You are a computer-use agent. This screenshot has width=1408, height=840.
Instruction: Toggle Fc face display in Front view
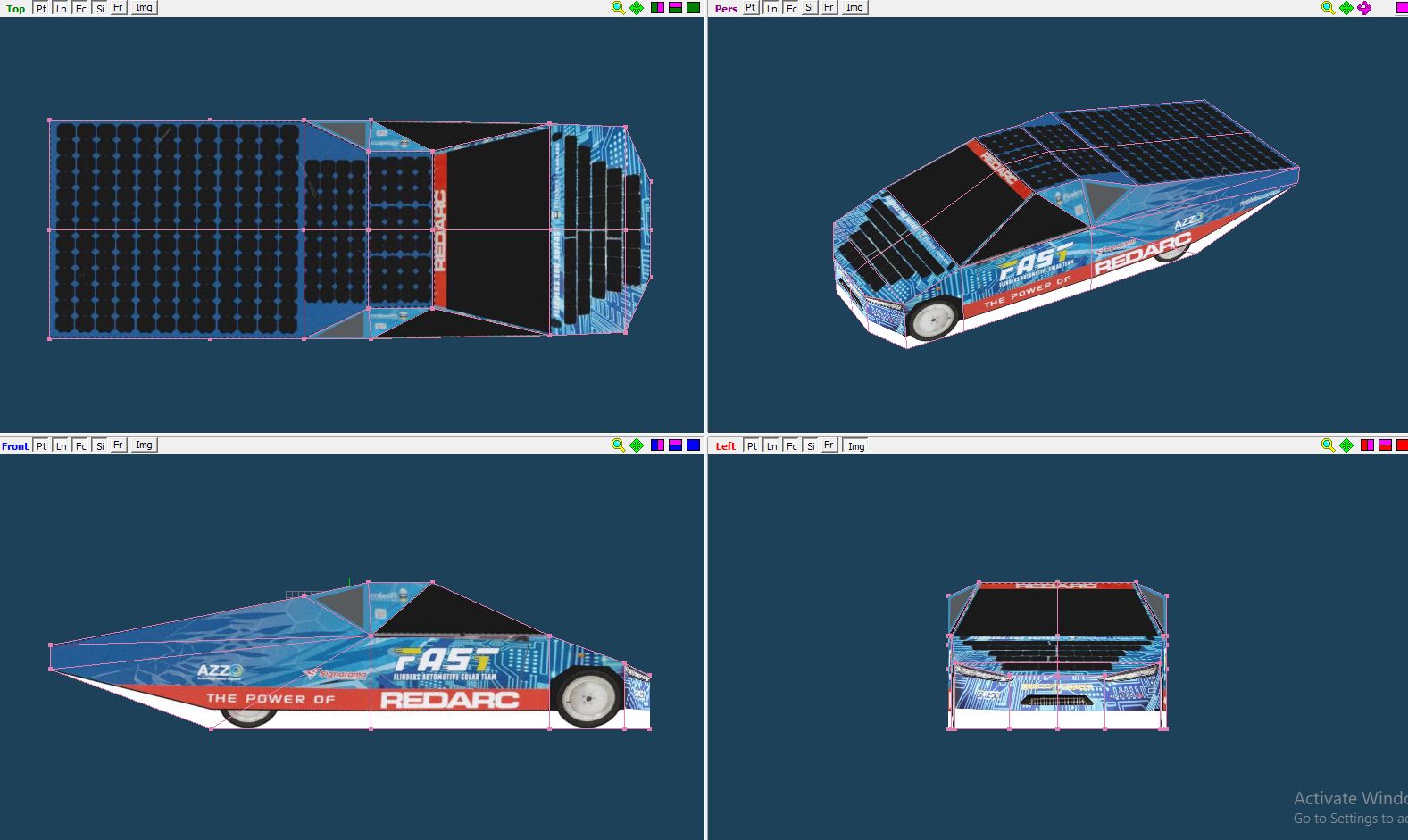pyautogui.click(x=80, y=445)
